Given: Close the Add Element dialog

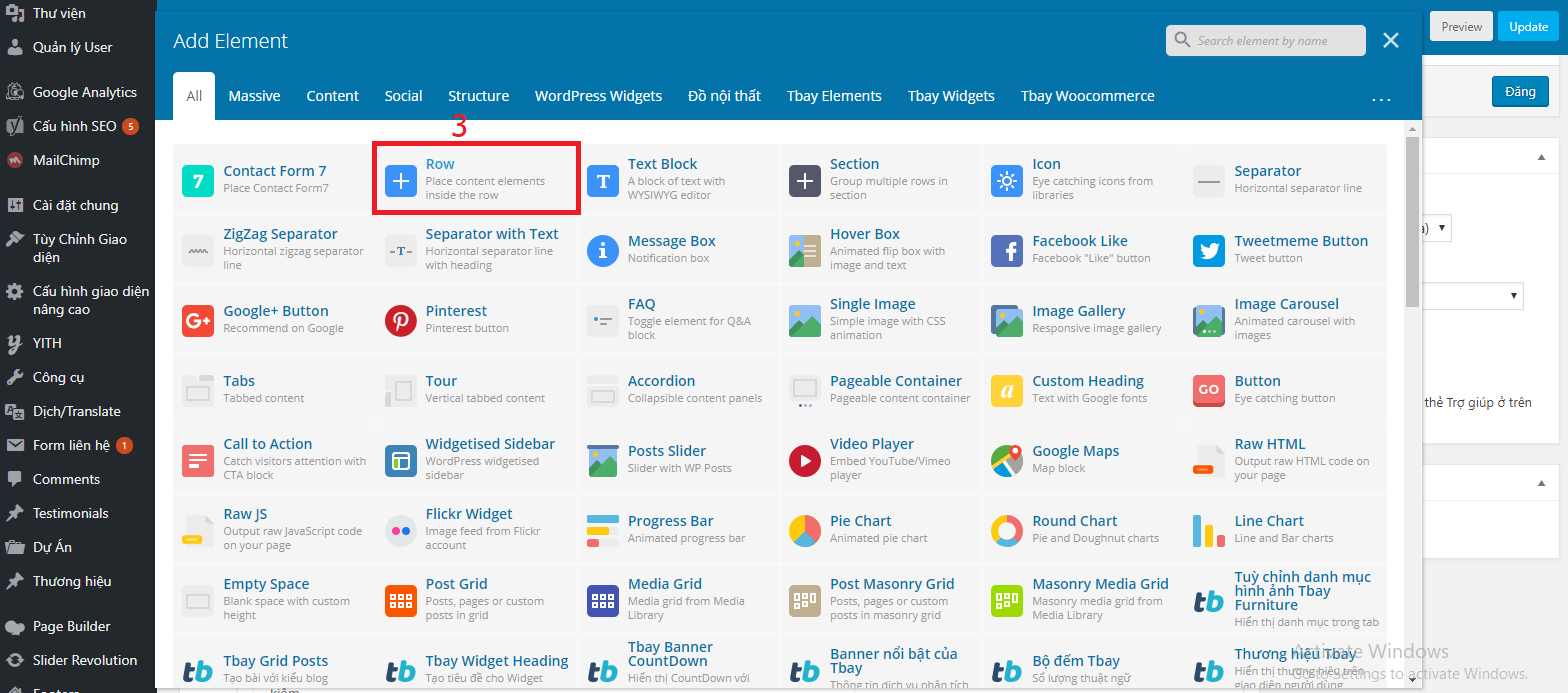Looking at the screenshot, I should tap(1391, 40).
